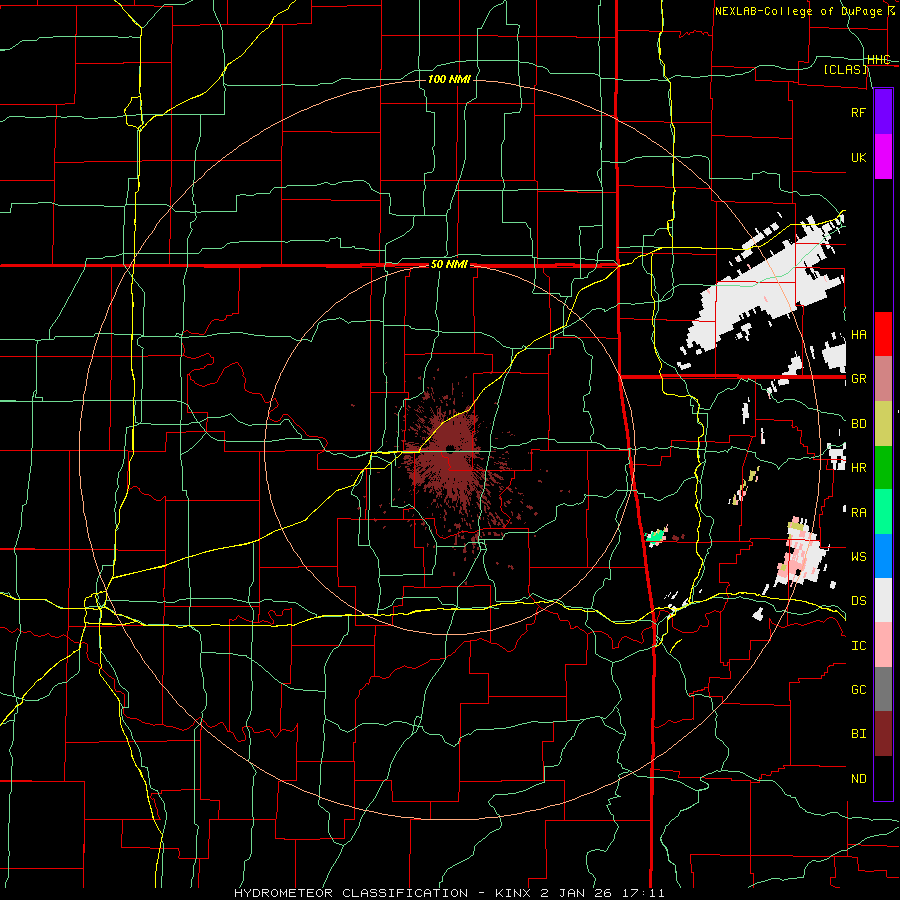Click the RA label in the legend
Screen dimensions: 900x900
coord(859,513)
